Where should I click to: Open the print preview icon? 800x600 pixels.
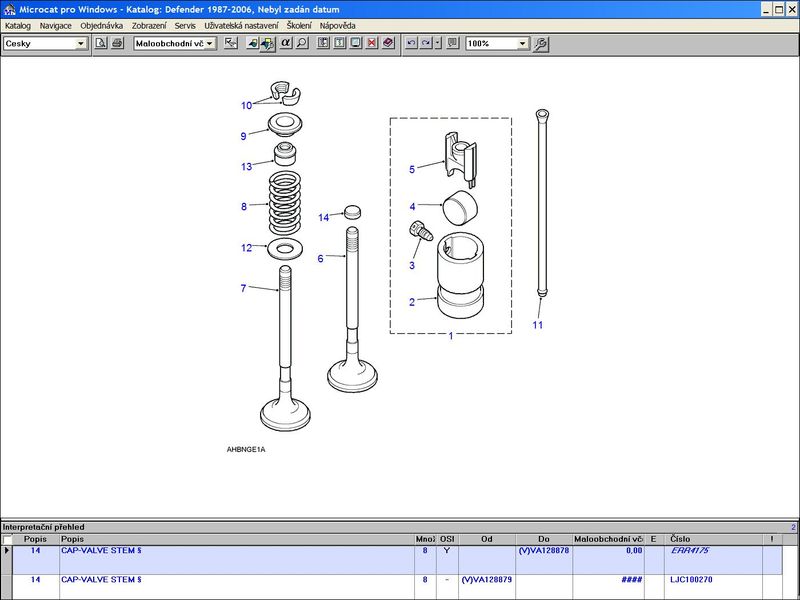point(101,44)
